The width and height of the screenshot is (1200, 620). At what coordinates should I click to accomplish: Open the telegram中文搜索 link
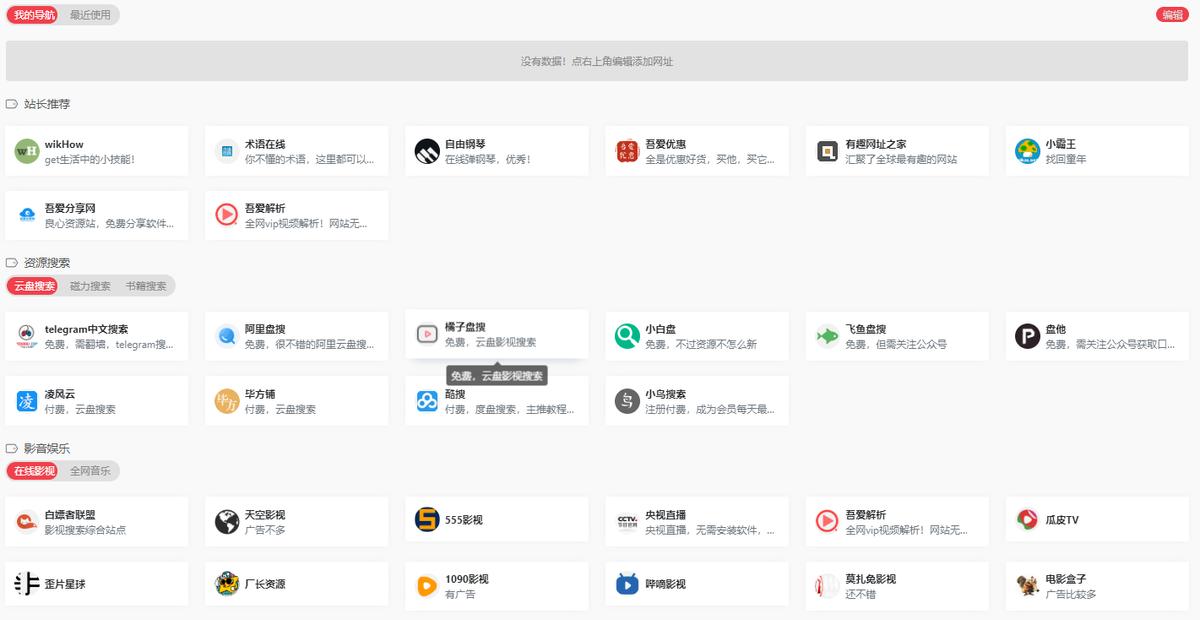tap(96, 335)
